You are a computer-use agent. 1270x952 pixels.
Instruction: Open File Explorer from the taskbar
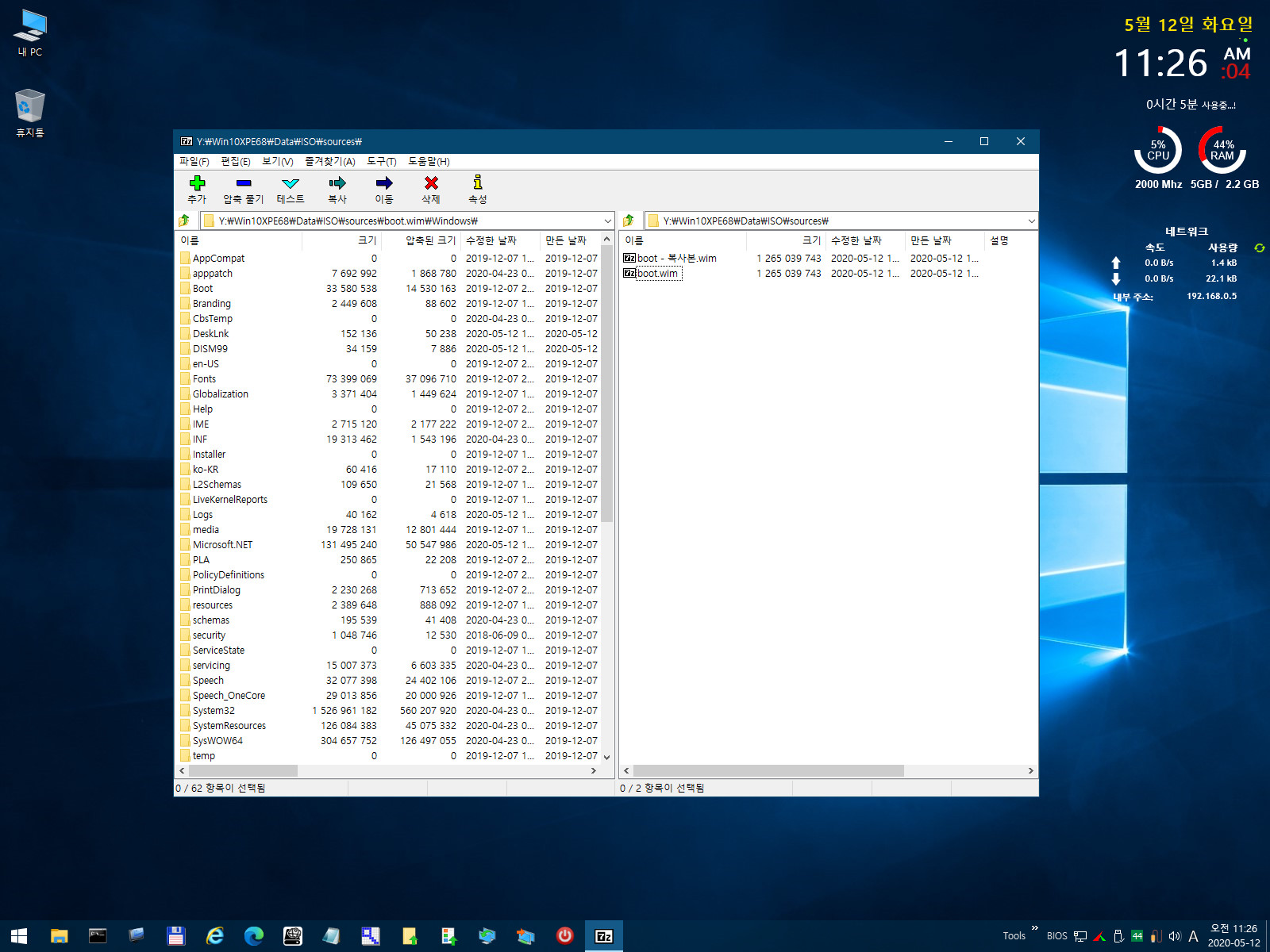(59, 936)
